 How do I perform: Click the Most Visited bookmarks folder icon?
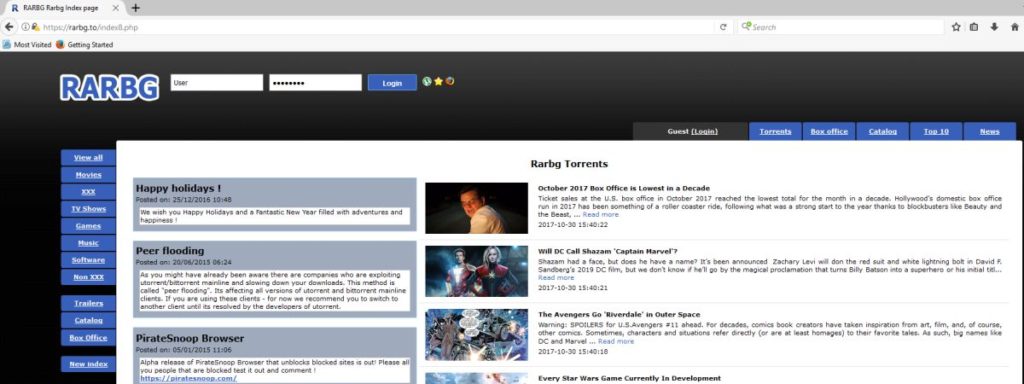tap(7, 44)
